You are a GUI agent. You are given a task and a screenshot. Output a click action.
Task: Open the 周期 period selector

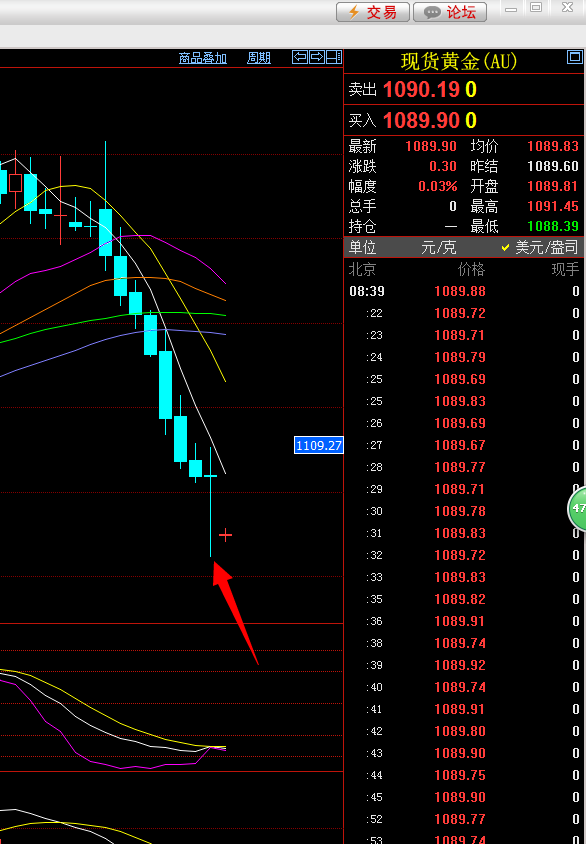pos(259,58)
